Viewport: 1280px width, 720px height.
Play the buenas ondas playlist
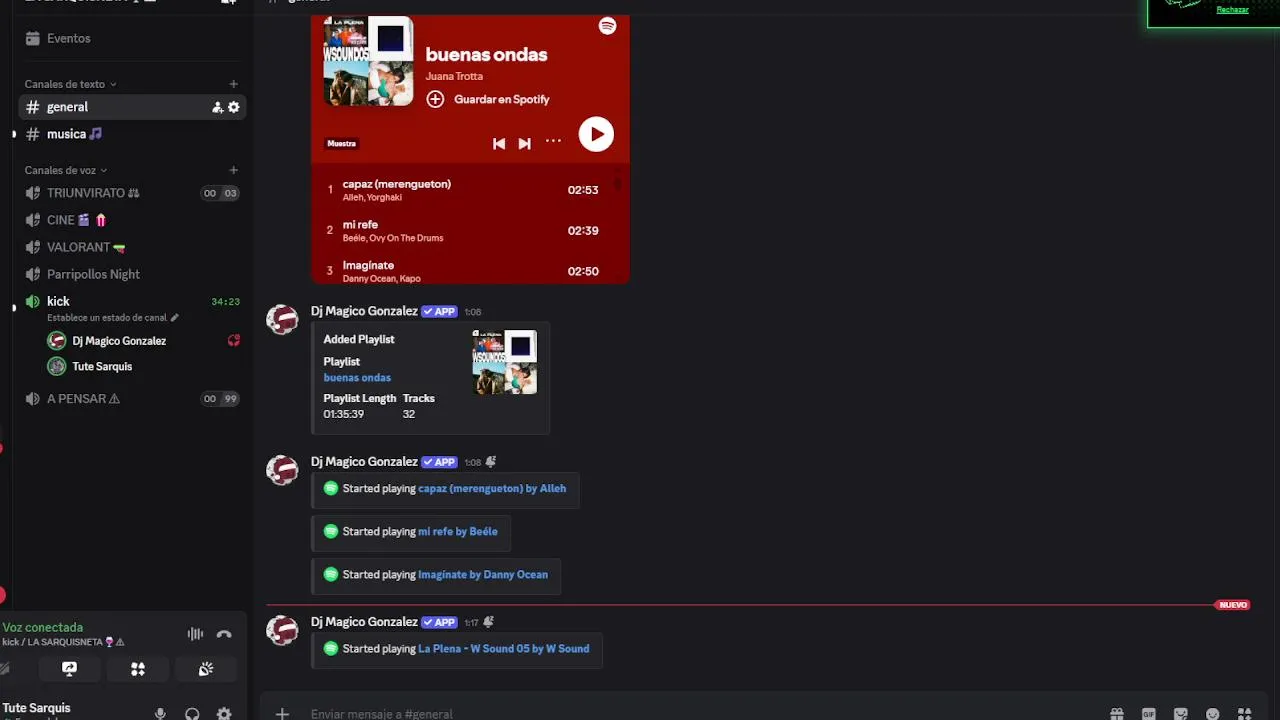click(596, 134)
